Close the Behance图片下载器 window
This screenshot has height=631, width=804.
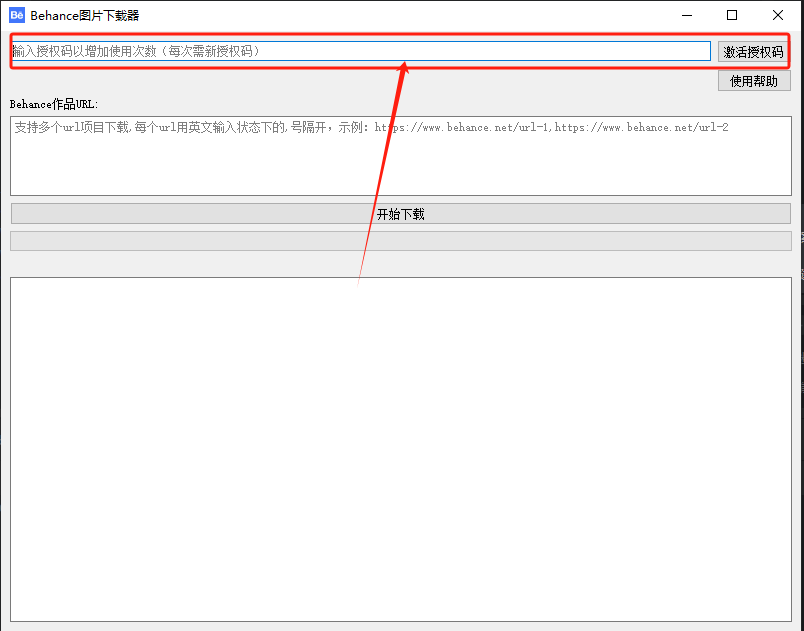(x=778, y=15)
